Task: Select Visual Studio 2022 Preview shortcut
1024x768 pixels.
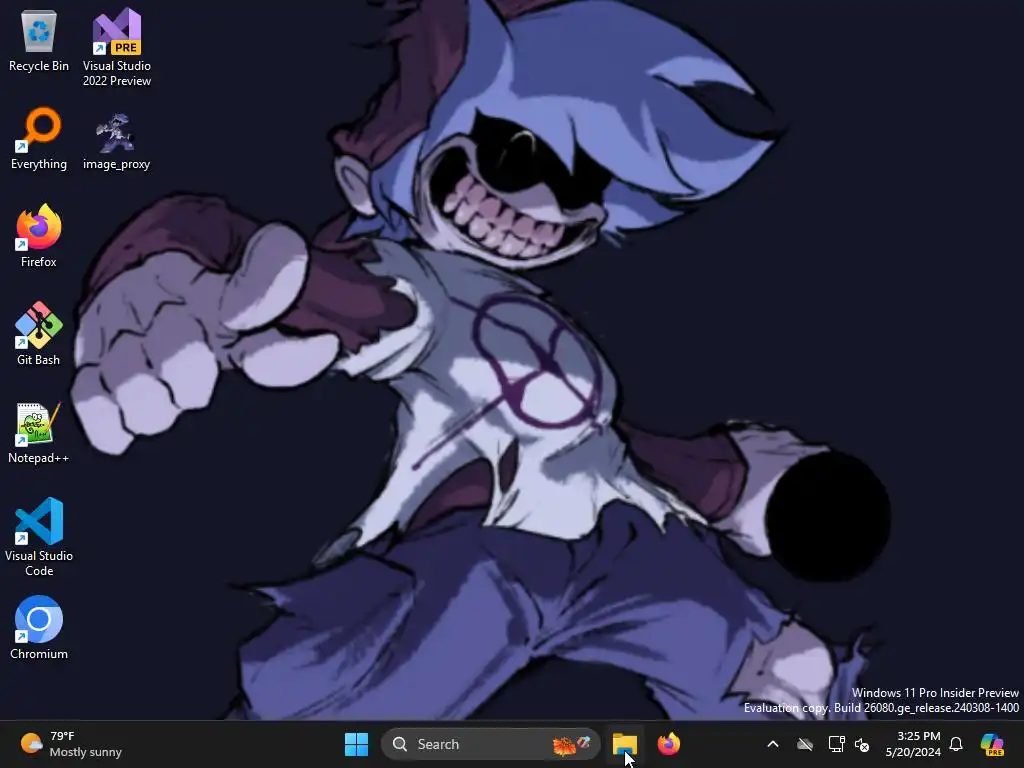Action: tap(117, 47)
